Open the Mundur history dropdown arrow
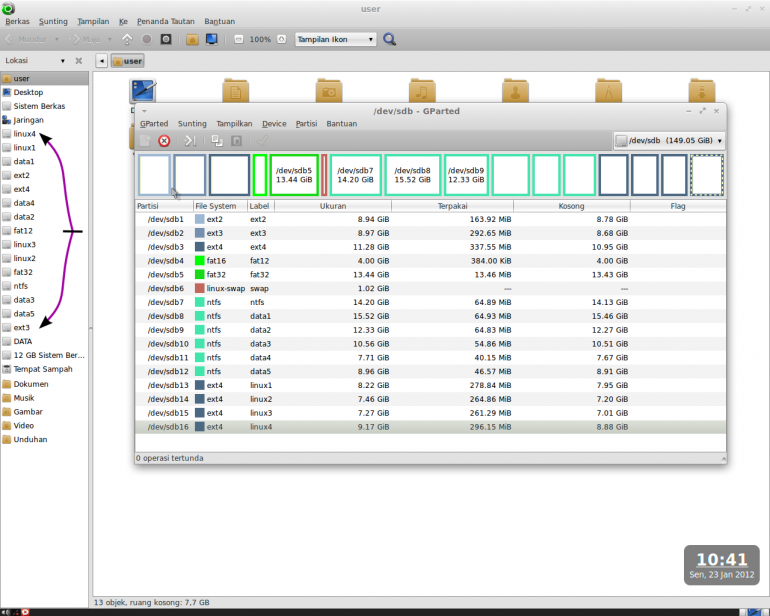The height and width of the screenshot is (616, 770). [x=56, y=39]
